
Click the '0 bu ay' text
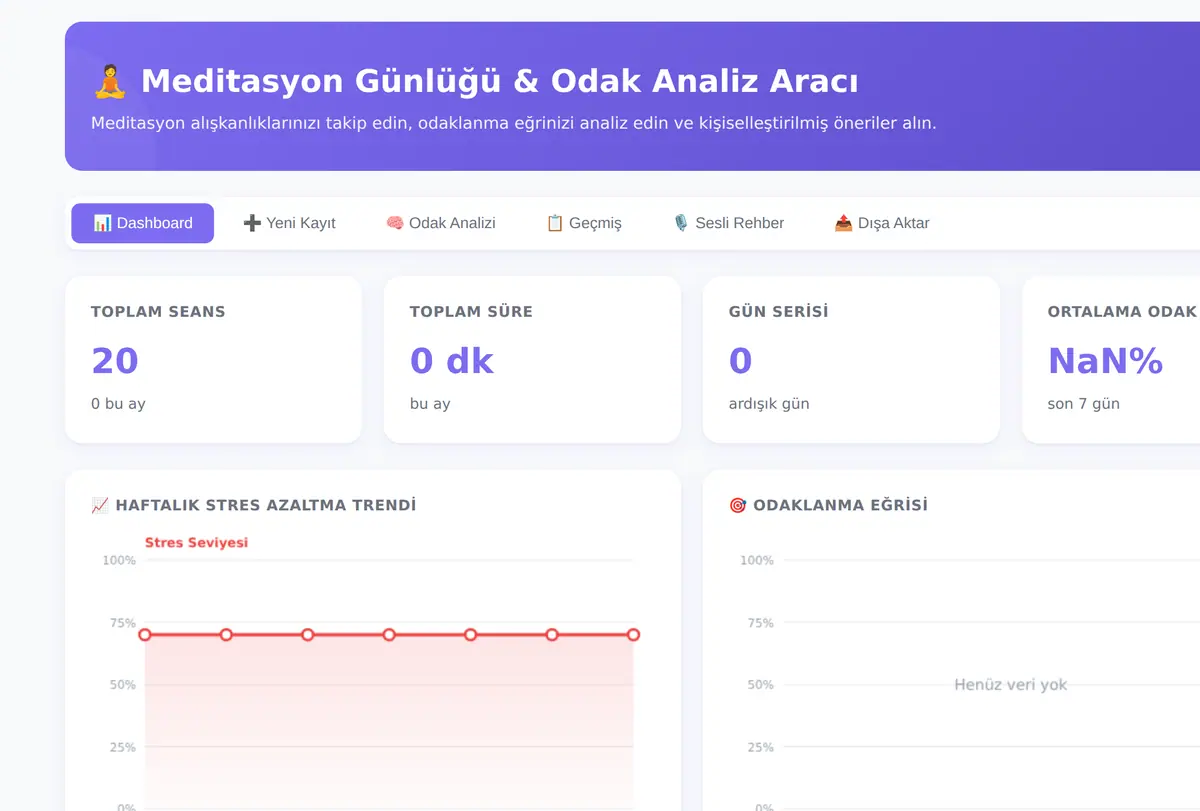point(118,404)
